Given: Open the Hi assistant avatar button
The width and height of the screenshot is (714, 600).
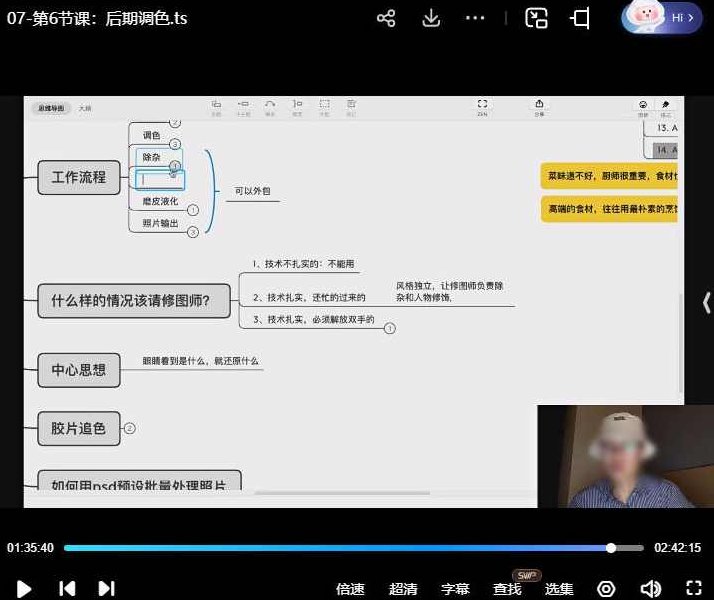Looking at the screenshot, I should pos(662,17).
